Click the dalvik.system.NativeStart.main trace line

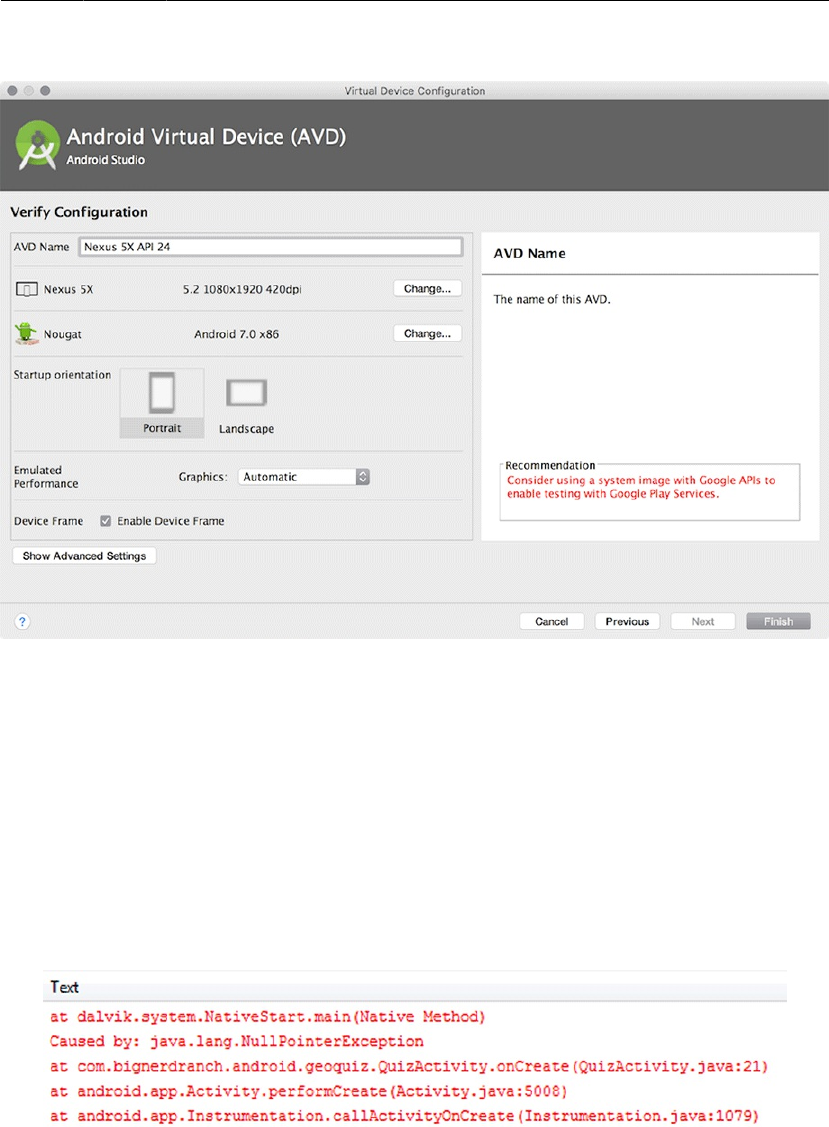267,1017
